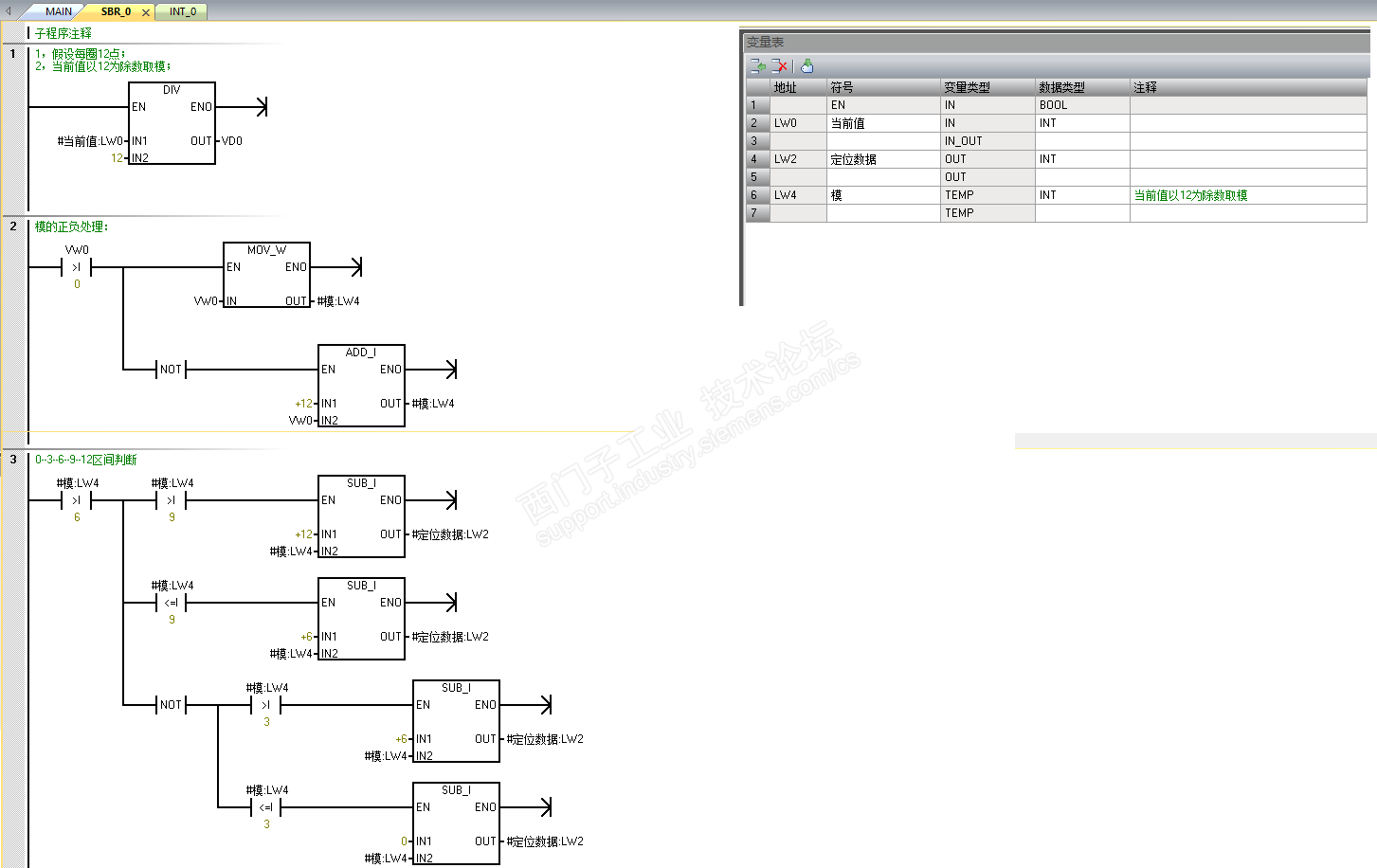Click the NOT contact in network 3
The image size is (1377, 868).
pyautogui.click(x=171, y=705)
